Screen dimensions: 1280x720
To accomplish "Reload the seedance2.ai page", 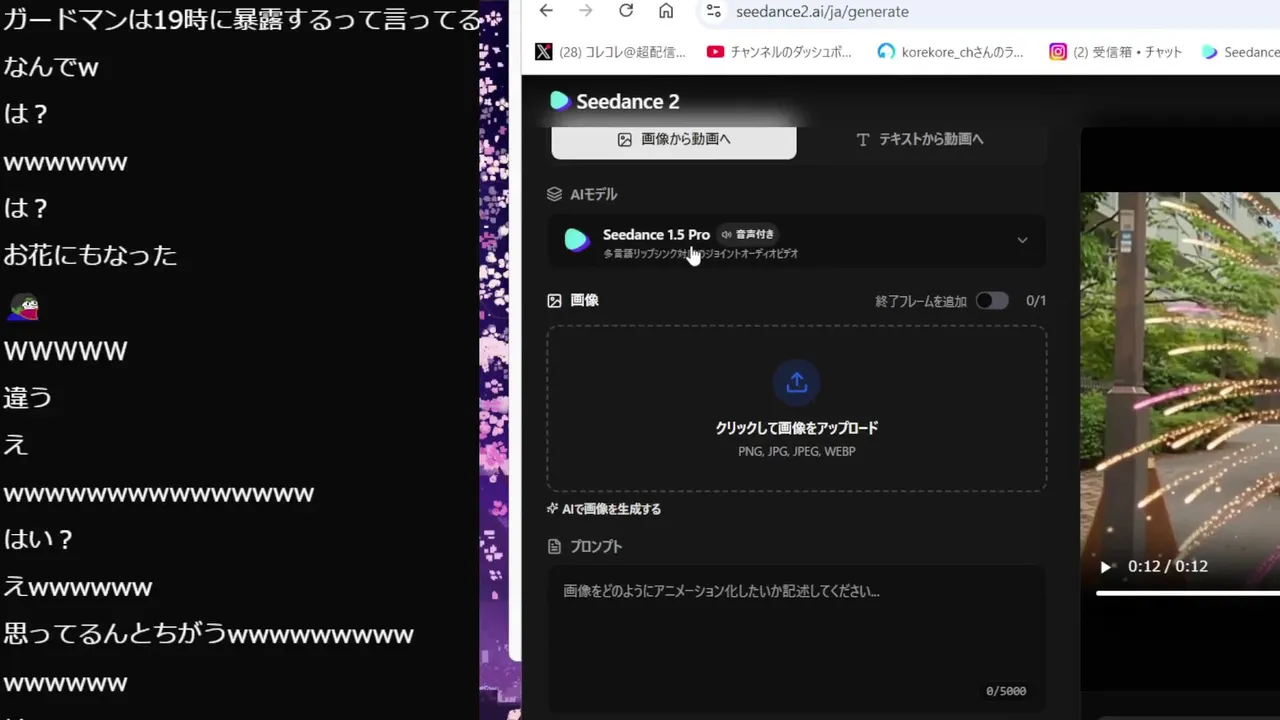I will tap(626, 11).
